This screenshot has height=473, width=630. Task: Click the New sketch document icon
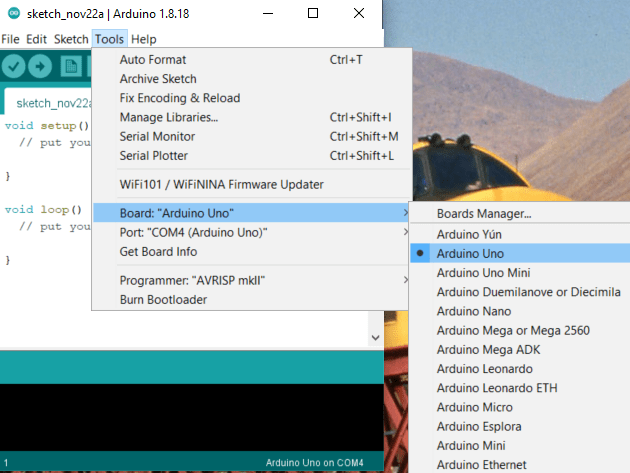[70, 66]
